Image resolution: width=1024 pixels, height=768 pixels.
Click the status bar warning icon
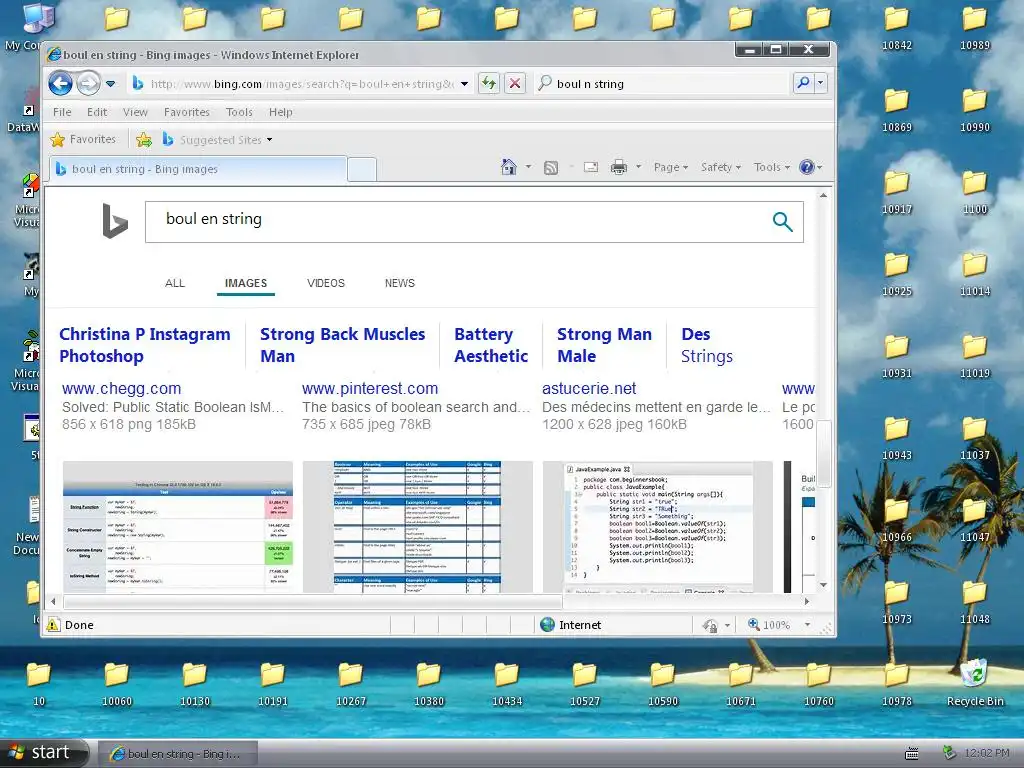pos(54,625)
